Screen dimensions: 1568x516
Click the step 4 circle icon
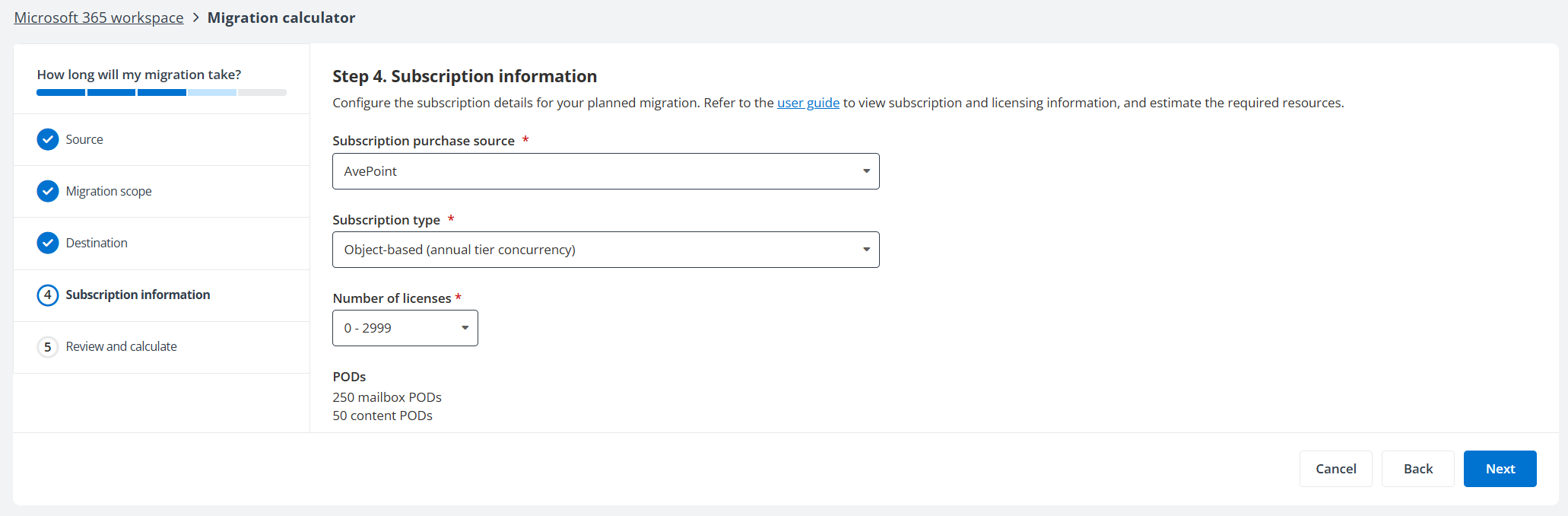pyautogui.click(x=47, y=295)
